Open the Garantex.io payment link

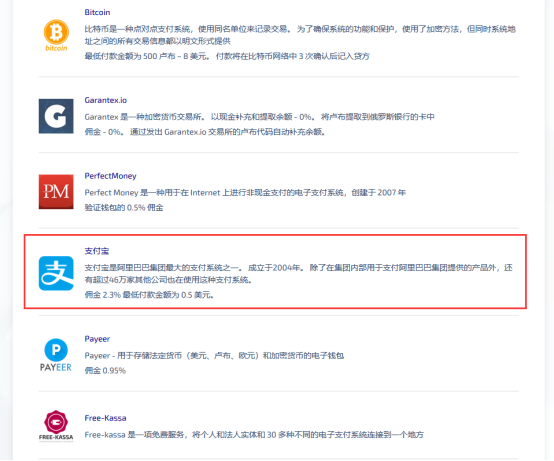click(x=105, y=100)
